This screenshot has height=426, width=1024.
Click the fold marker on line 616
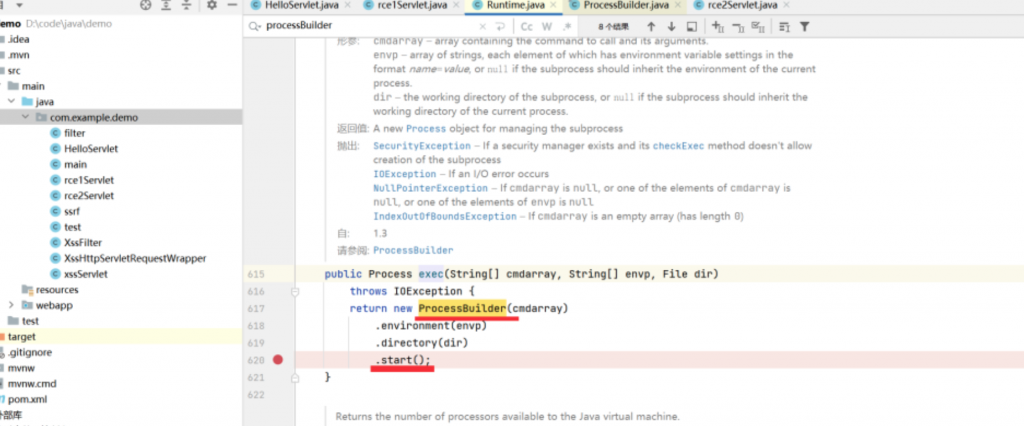click(295, 292)
